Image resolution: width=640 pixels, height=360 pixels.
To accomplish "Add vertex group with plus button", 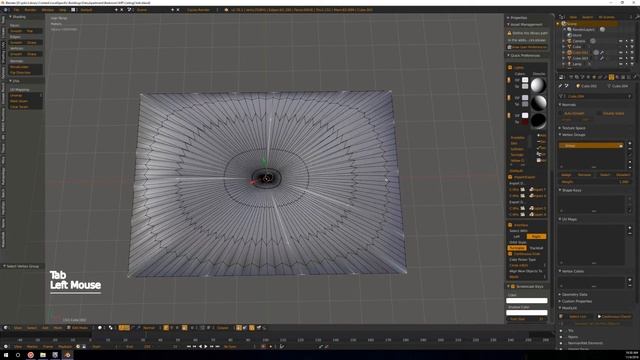I will coord(630,143).
